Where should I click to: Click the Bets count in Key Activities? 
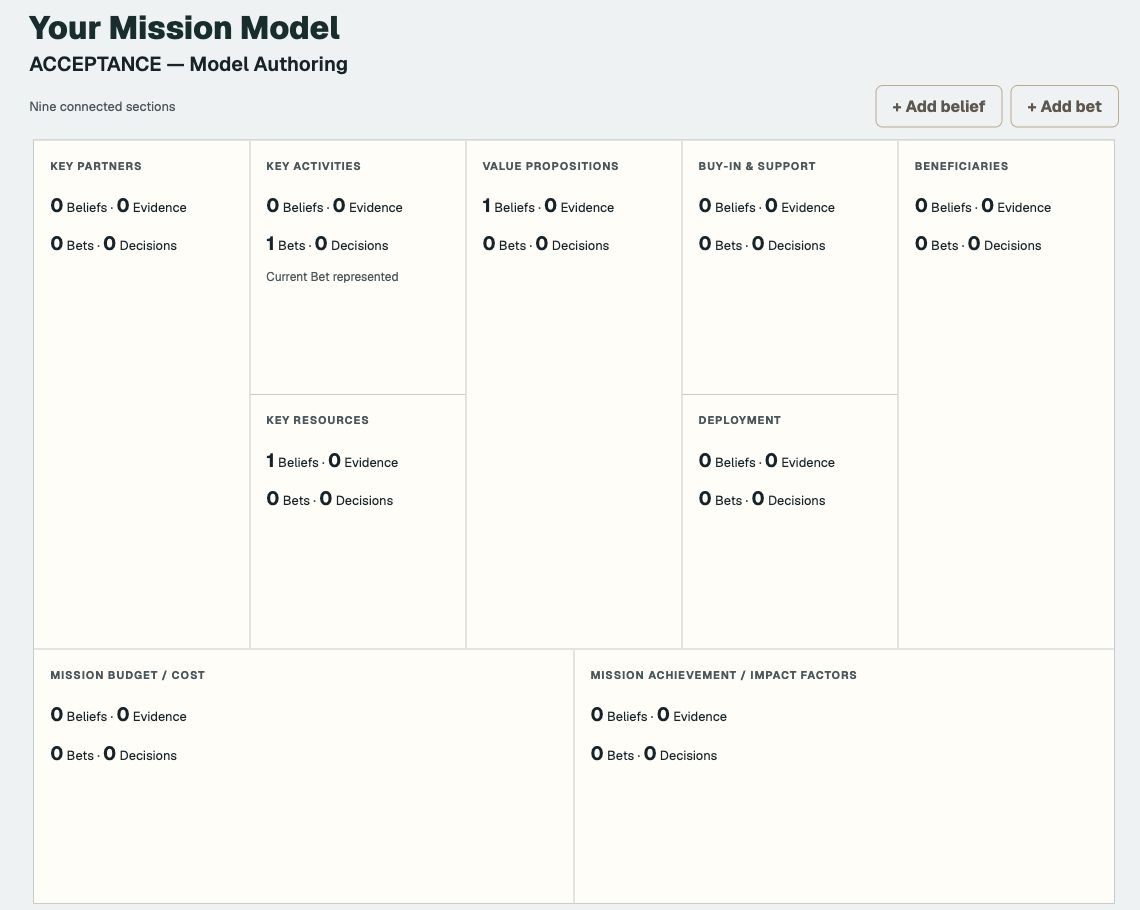coord(286,244)
